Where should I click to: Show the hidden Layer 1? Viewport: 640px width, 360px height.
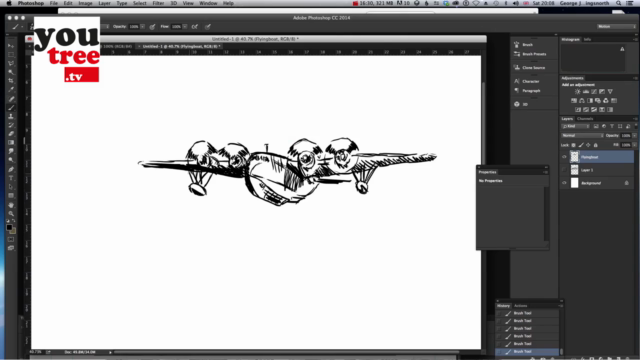[564, 170]
